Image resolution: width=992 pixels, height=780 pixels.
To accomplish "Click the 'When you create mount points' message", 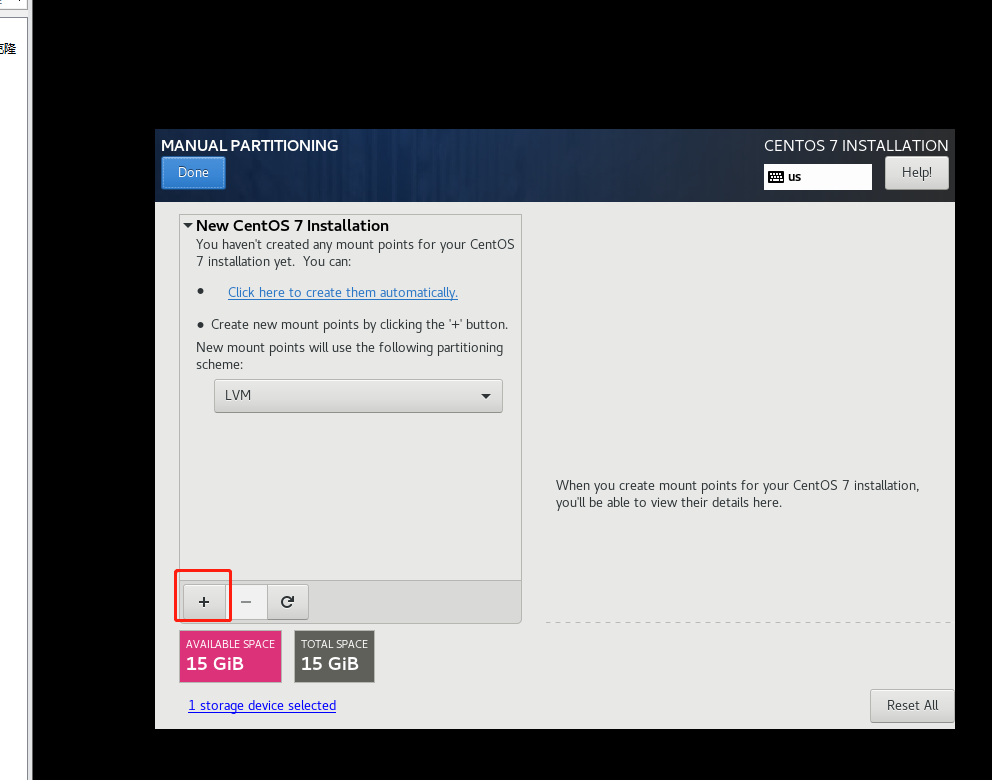I will (x=738, y=493).
